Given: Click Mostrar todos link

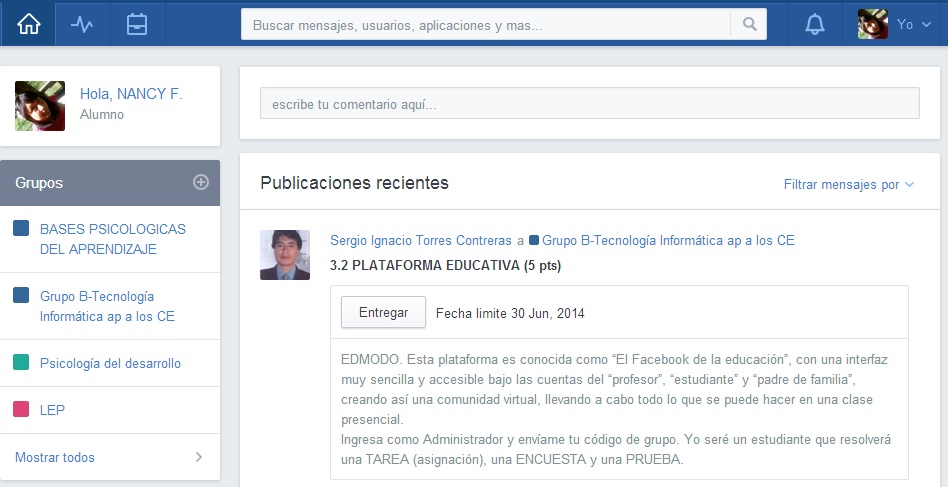Looking at the screenshot, I should 55,457.
